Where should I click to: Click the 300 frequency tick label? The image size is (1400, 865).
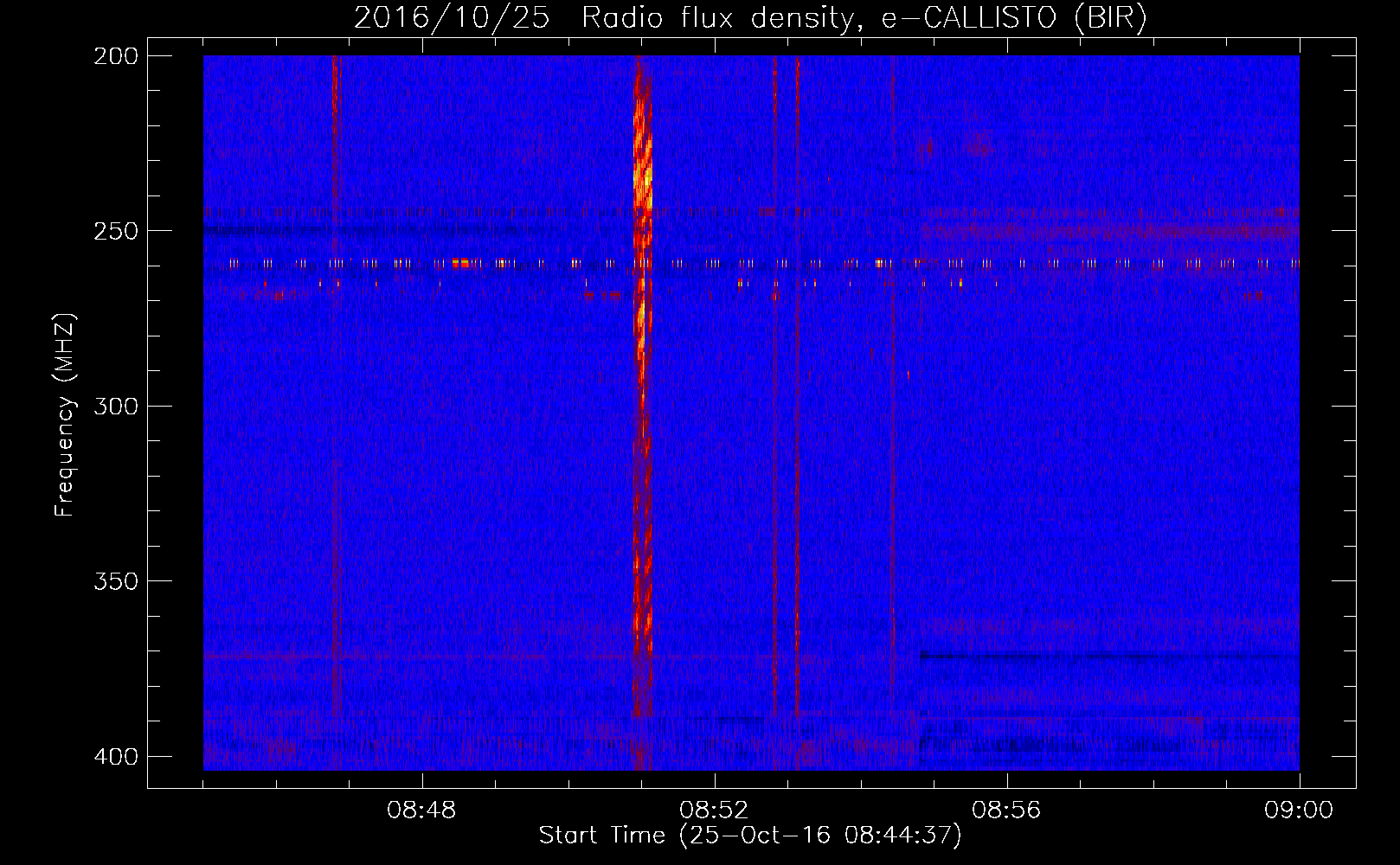115,406
